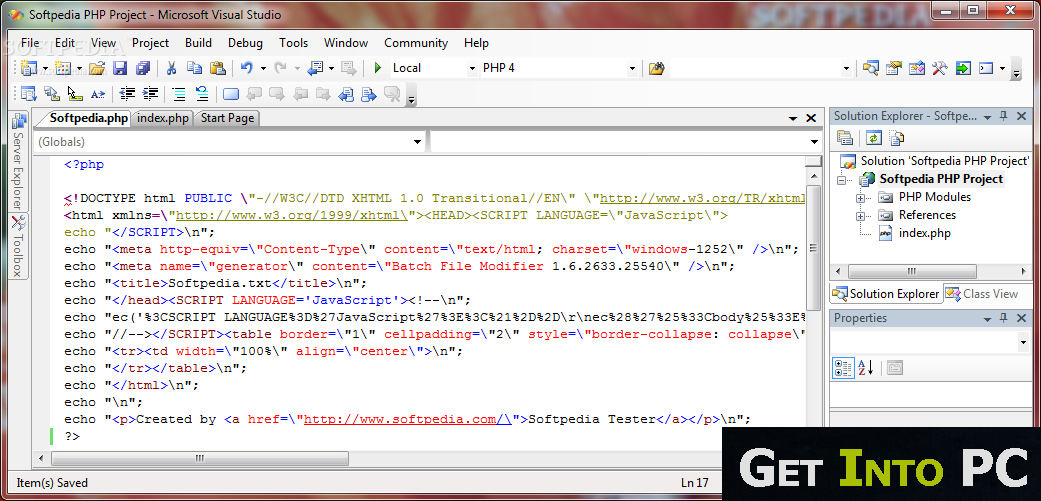This screenshot has height=501, width=1041.
Task: Undo the last action
Action: point(247,68)
